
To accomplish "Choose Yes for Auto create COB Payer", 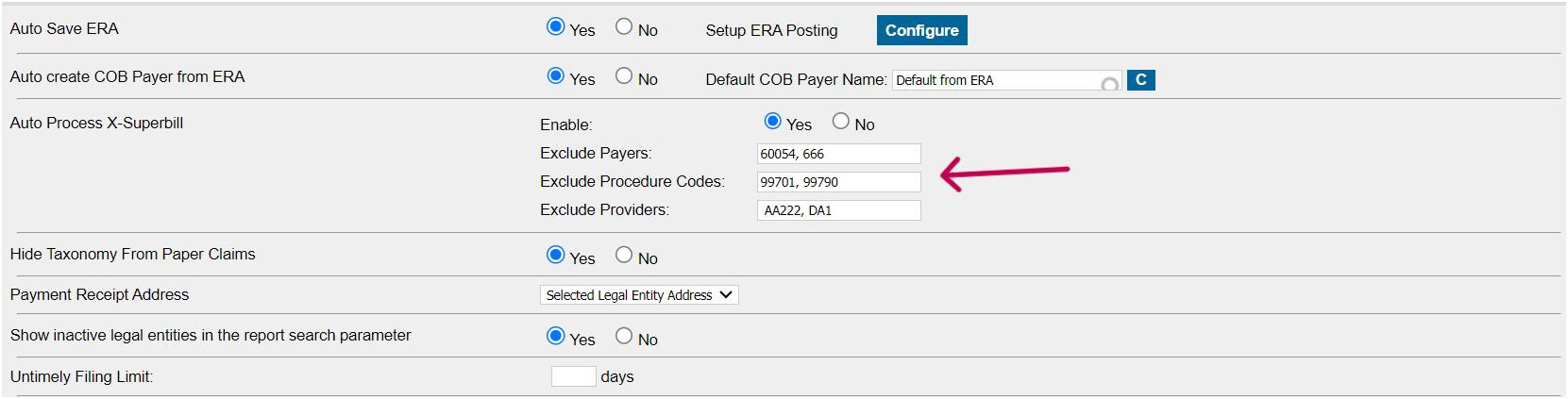I will (x=555, y=75).
